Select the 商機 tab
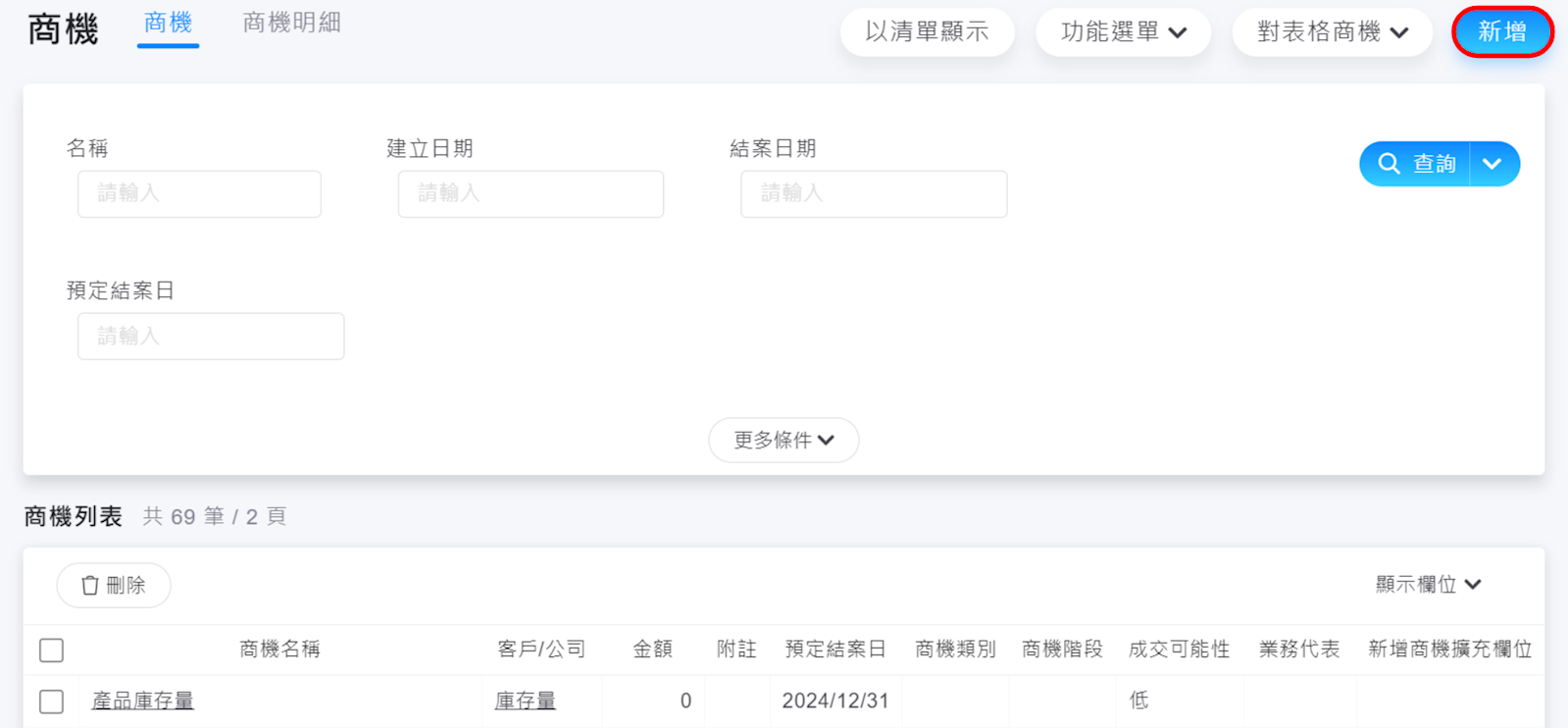This screenshot has height=728, width=1568. [x=168, y=24]
